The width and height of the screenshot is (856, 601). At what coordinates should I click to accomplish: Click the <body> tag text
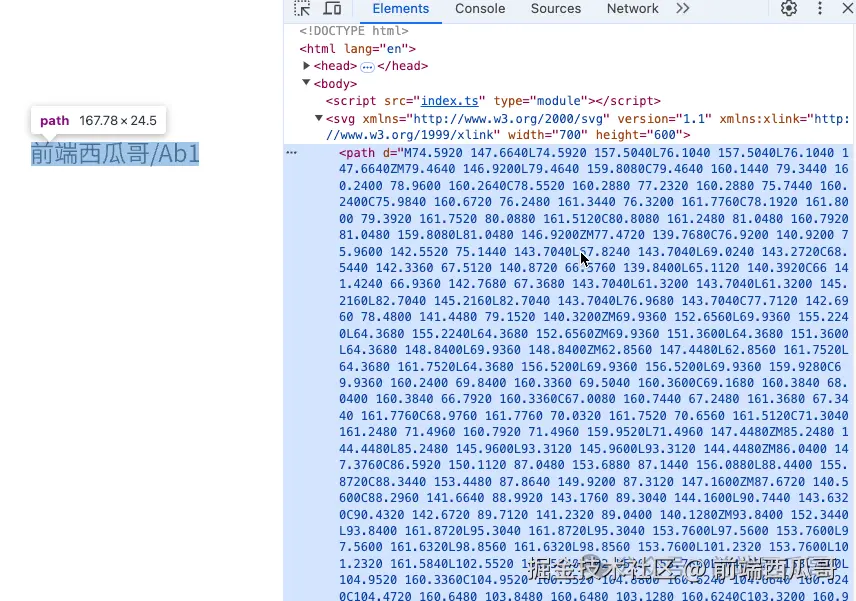click(x=335, y=84)
